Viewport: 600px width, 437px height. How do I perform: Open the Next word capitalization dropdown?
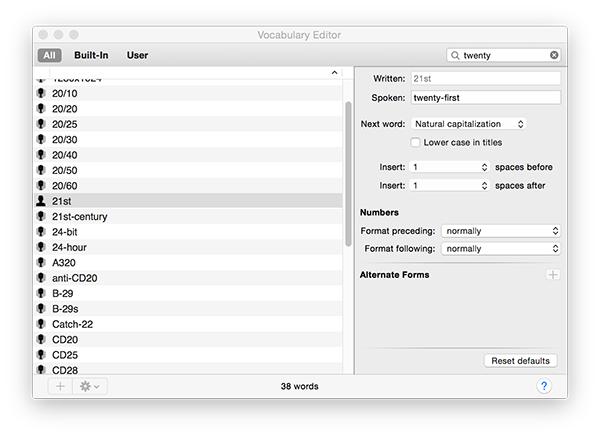[468, 124]
